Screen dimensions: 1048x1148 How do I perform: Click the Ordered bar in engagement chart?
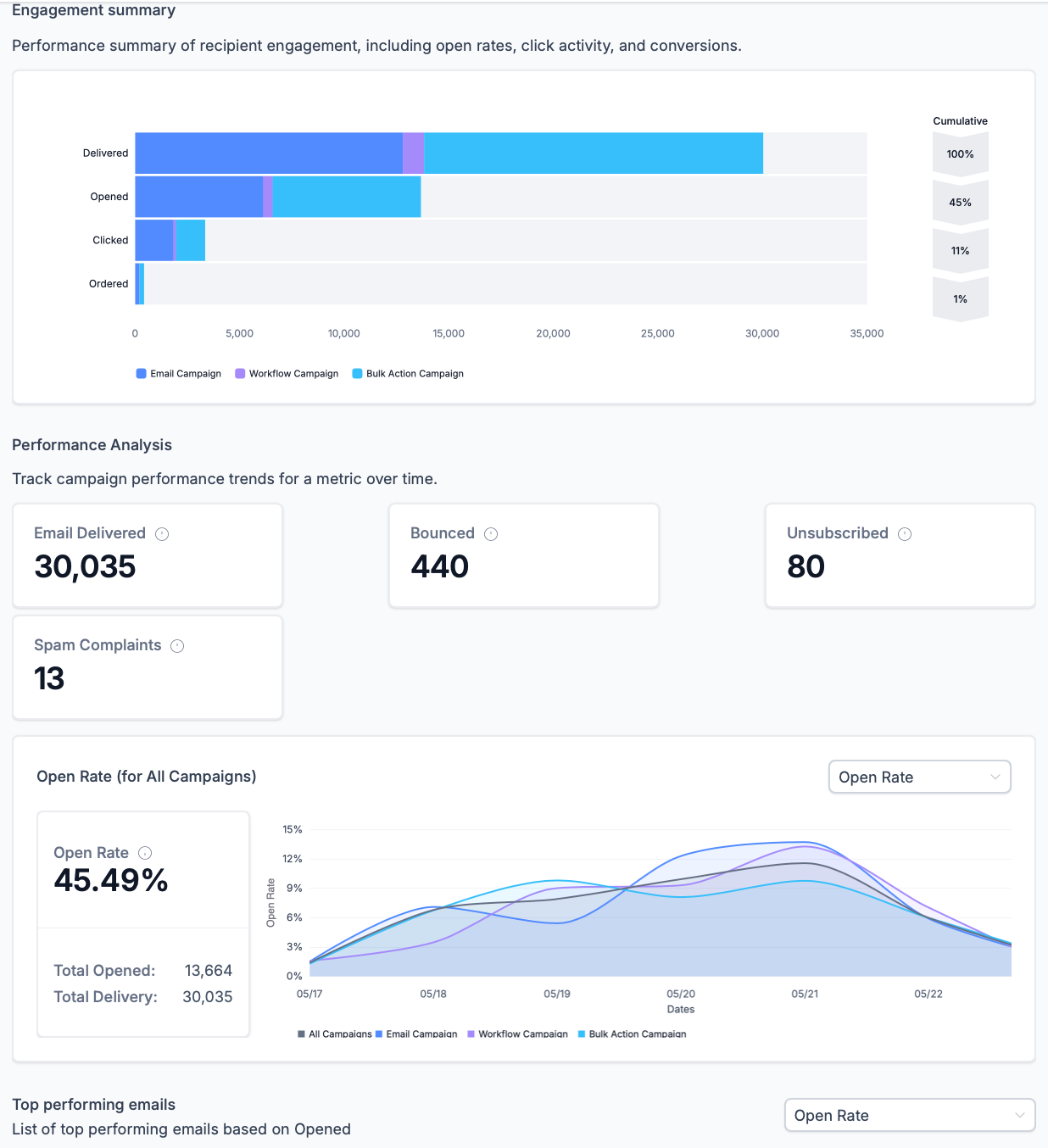(140, 284)
